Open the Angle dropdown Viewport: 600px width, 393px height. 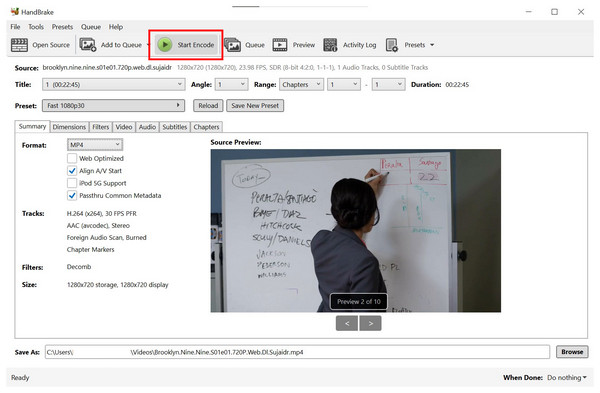click(x=232, y=84)
